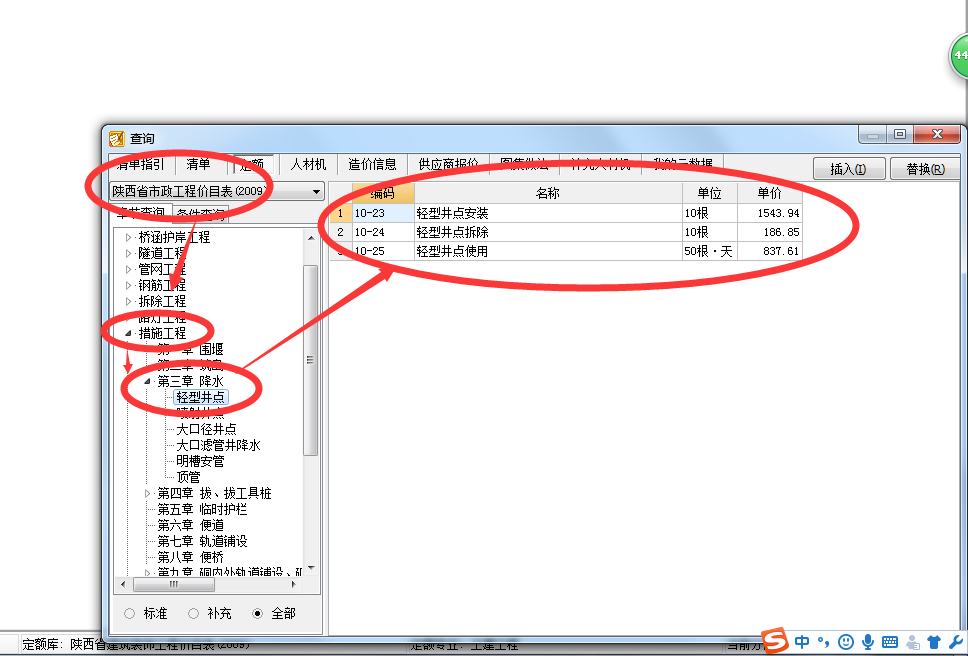The image size is (968, 656).
Task: Click the 轻型井点使用 name cell
Action: 548,251
